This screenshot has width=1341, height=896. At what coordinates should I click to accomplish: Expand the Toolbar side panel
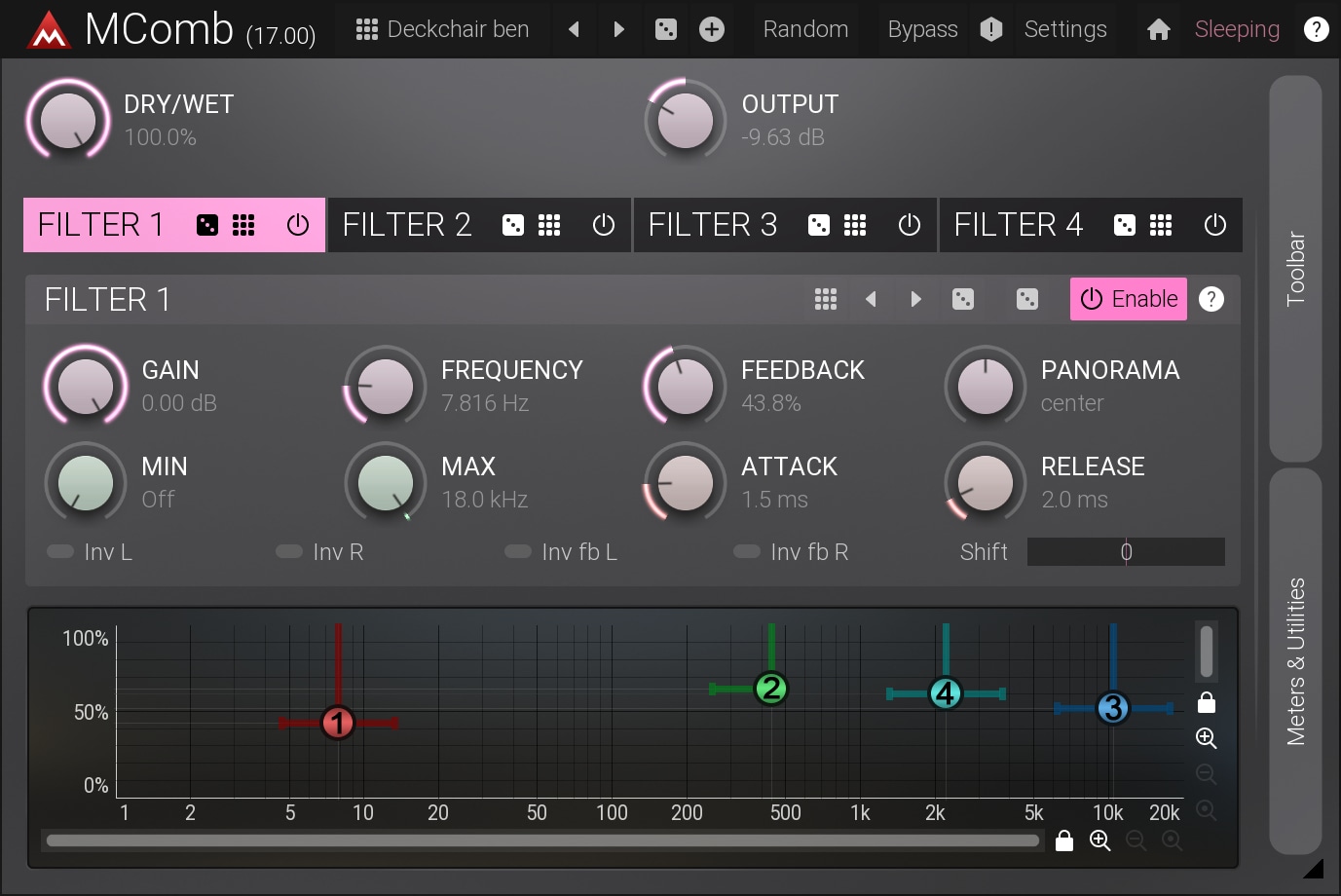[x=1295, y=269]
